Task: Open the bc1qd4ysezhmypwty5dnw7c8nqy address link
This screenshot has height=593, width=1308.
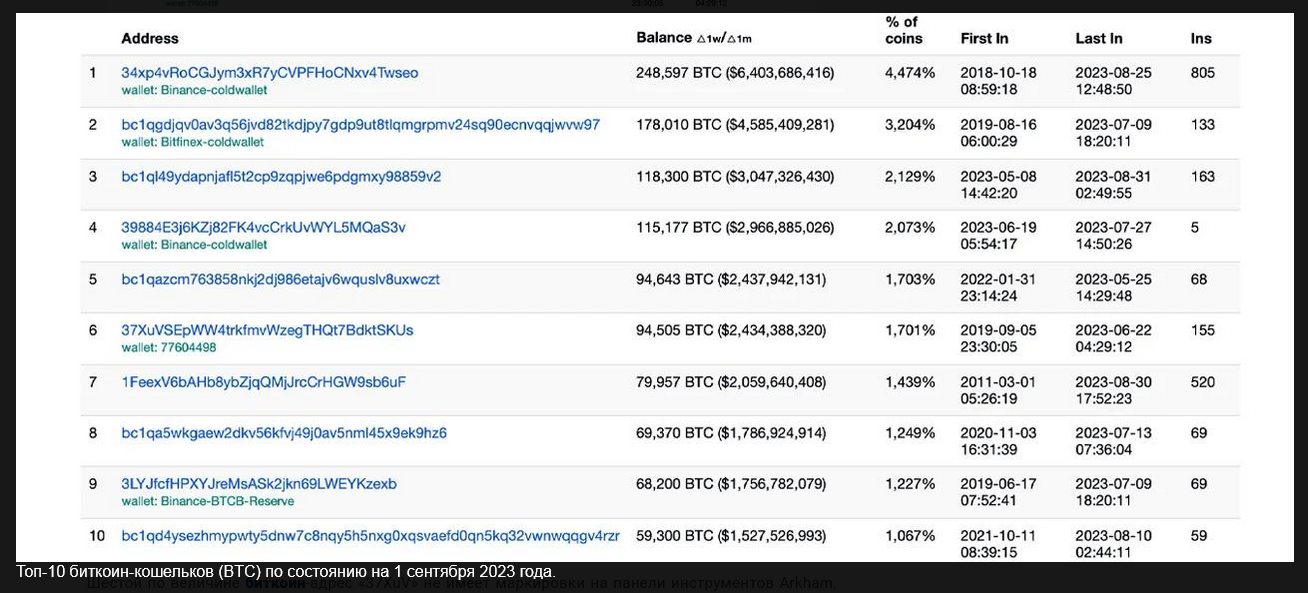Action: click(x=371, y=536)
